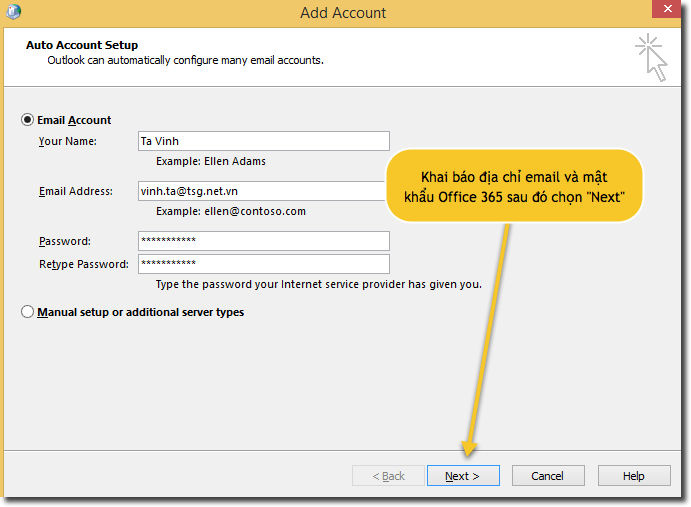691x507 pixels.
Task: Choose Manual setup or additional server types
Action: pyautogui.click(x=28, y=312)
